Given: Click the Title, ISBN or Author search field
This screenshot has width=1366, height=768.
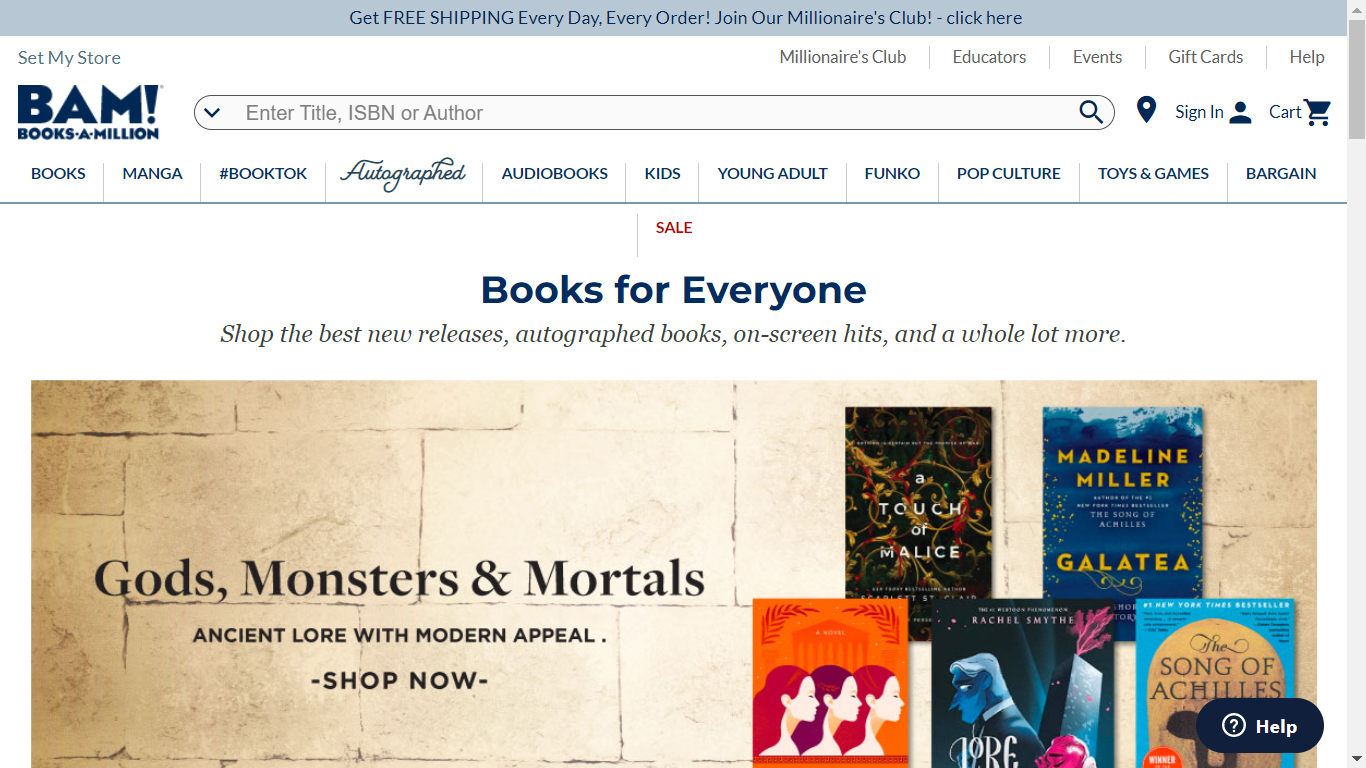Looking at the screenshot, I should click(x=655, y=113).
